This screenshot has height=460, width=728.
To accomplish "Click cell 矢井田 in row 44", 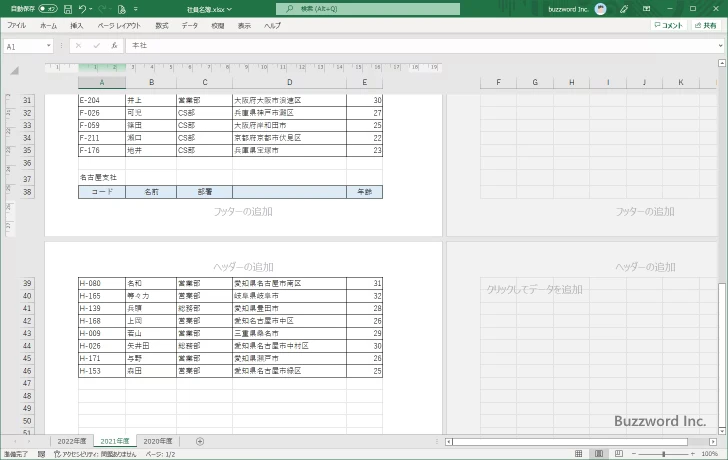I will pos(151,346).
